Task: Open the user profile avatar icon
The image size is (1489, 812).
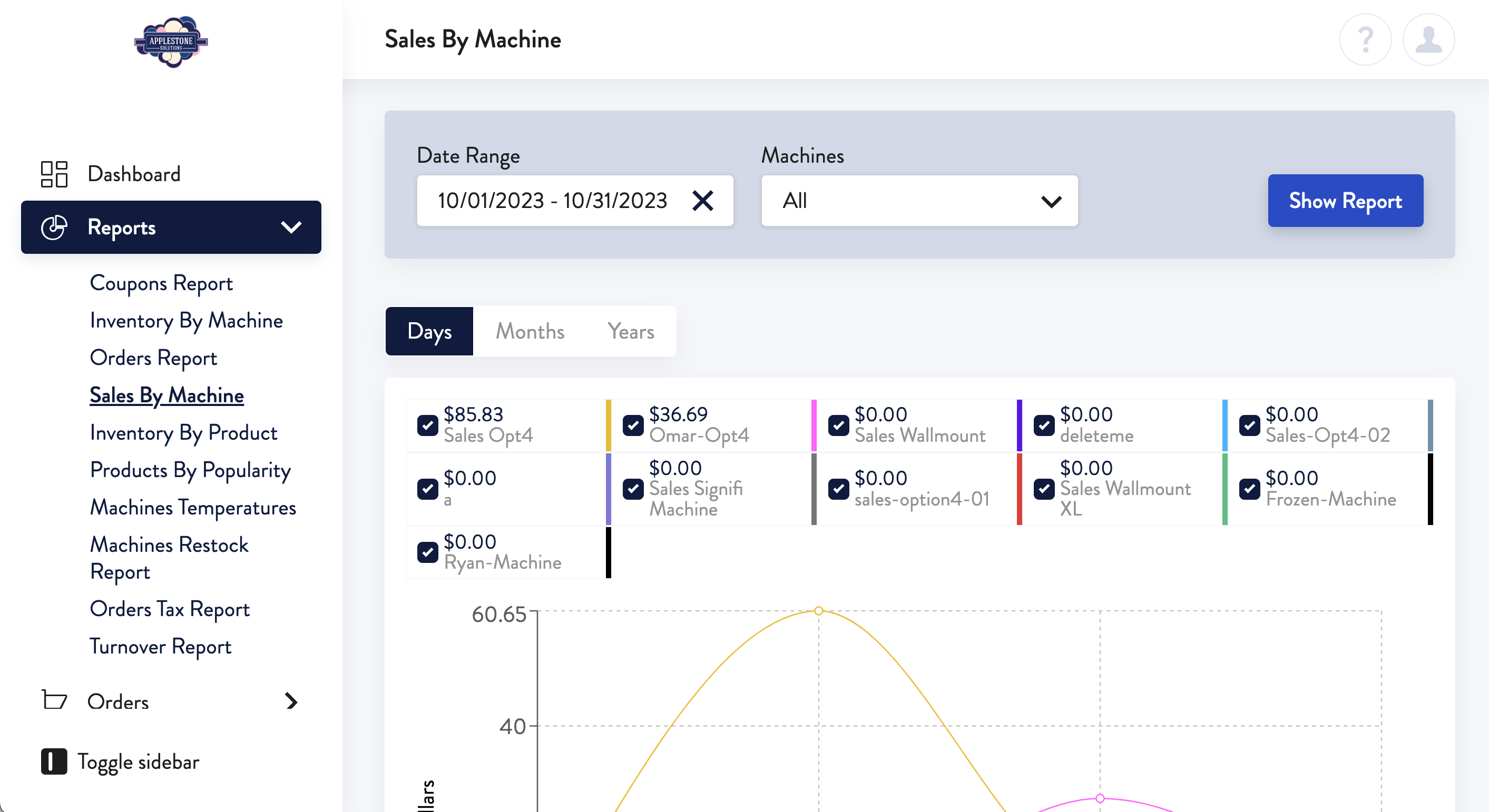Action: point(1428,39)
